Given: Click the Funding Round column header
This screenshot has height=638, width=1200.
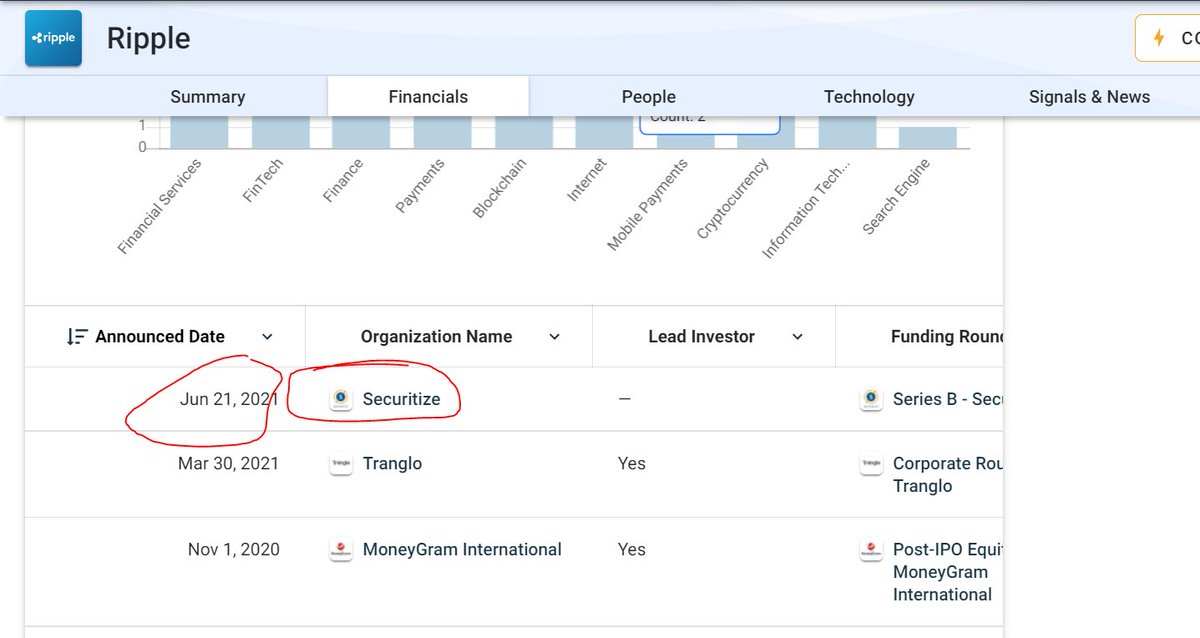Looking at the screenshot, I should (946, 337).
